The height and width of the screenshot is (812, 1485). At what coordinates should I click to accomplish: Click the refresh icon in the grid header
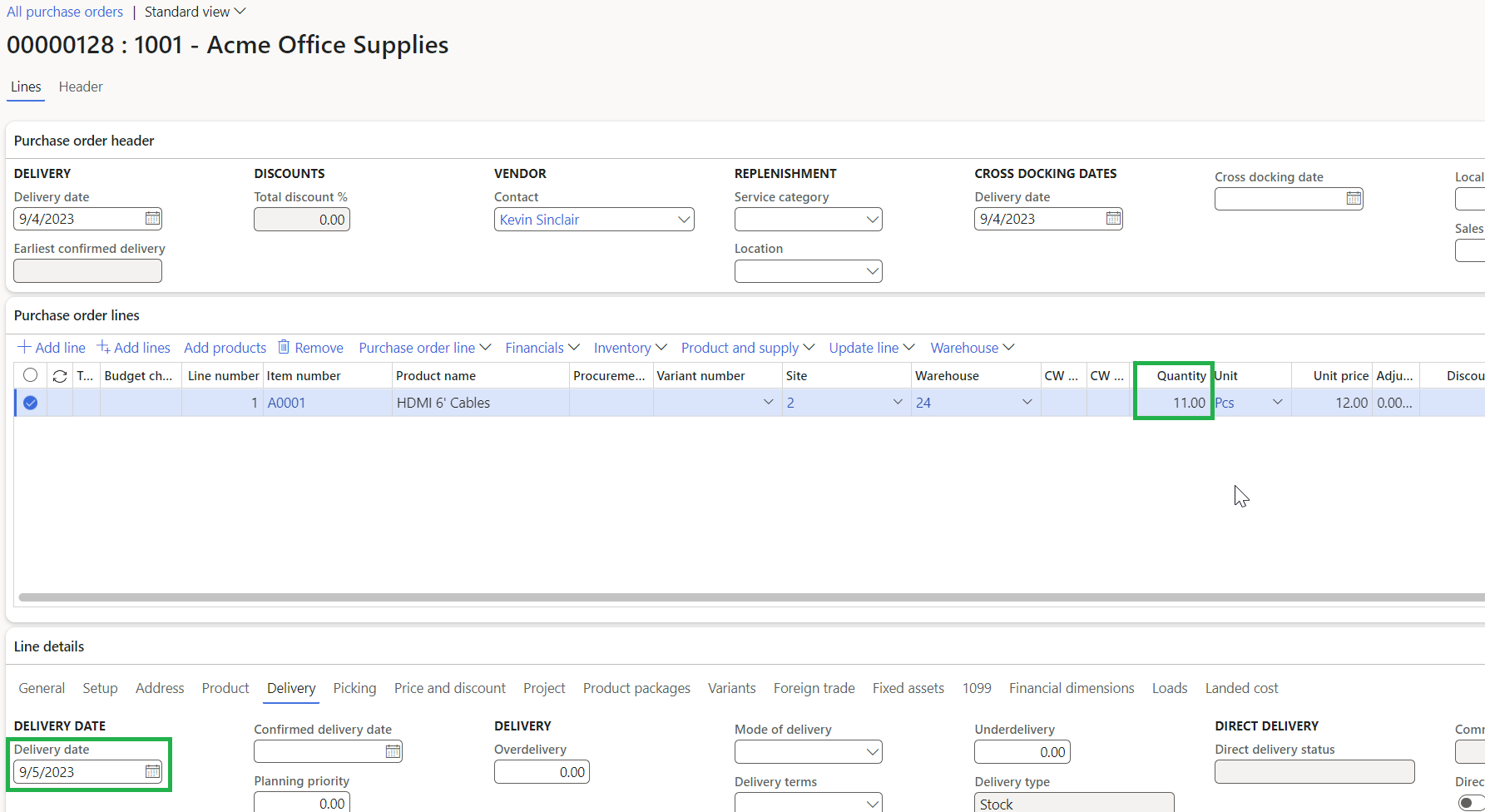(x=58, y=376)
